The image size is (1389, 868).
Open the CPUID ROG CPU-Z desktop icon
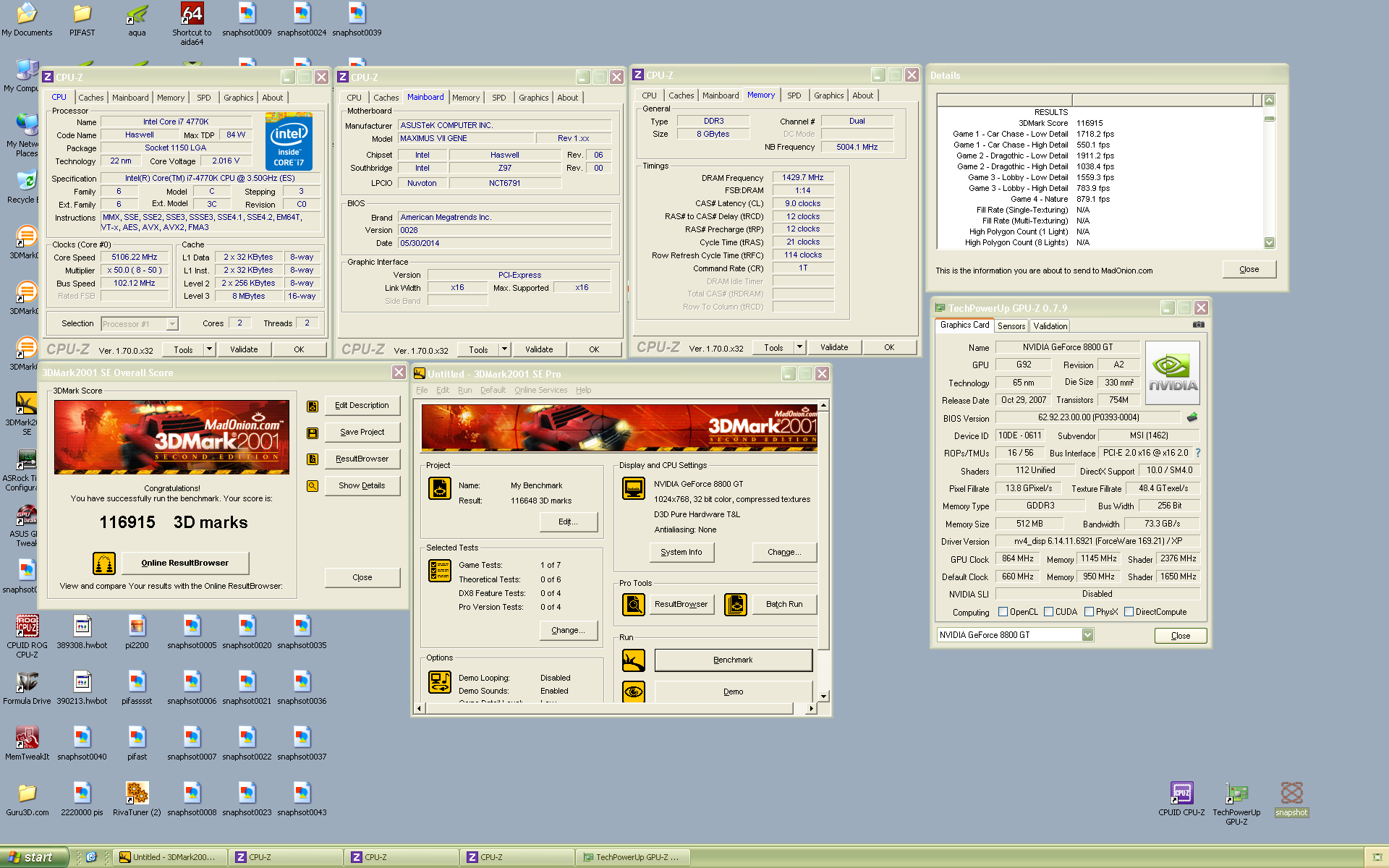[27, 636]
